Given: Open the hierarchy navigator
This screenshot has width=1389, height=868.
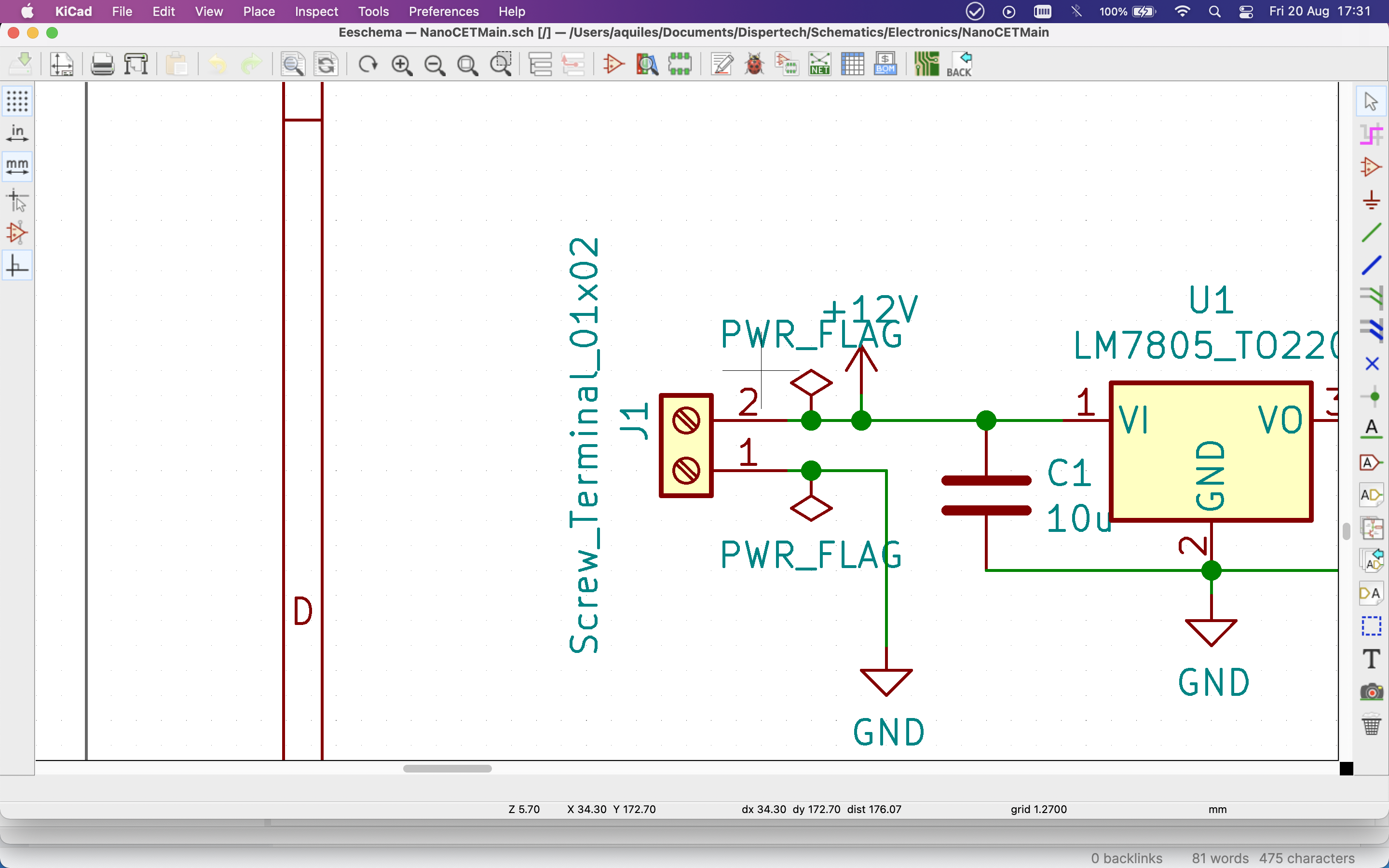Looking at the screenshot, I should tap(540, 64).
